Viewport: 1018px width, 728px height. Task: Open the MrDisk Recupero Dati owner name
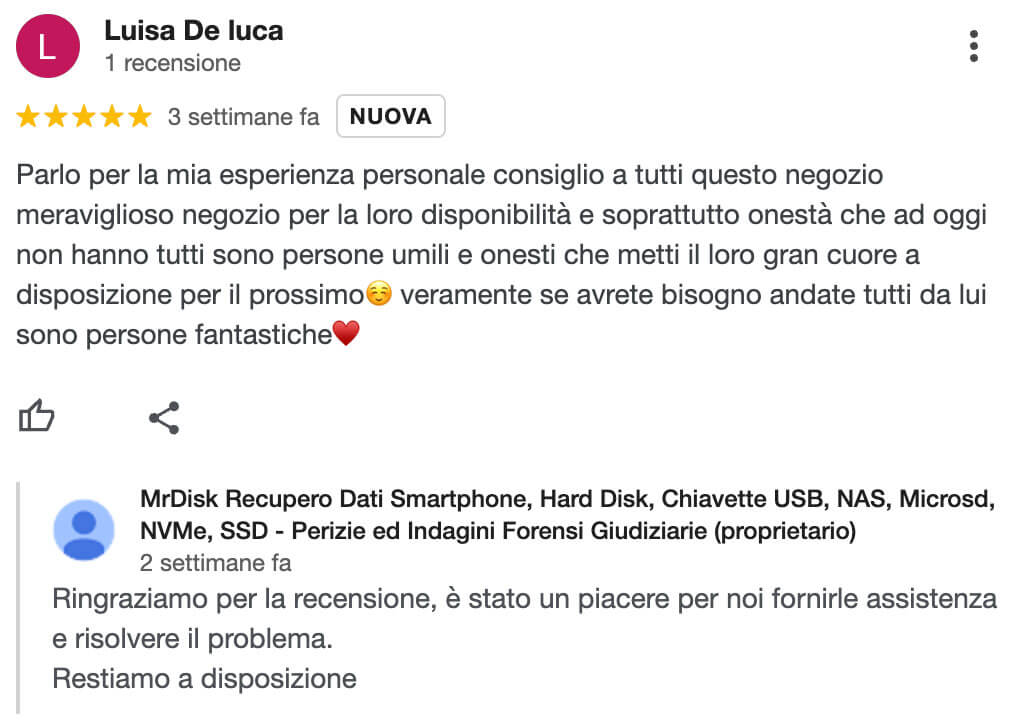coord(567,515)
